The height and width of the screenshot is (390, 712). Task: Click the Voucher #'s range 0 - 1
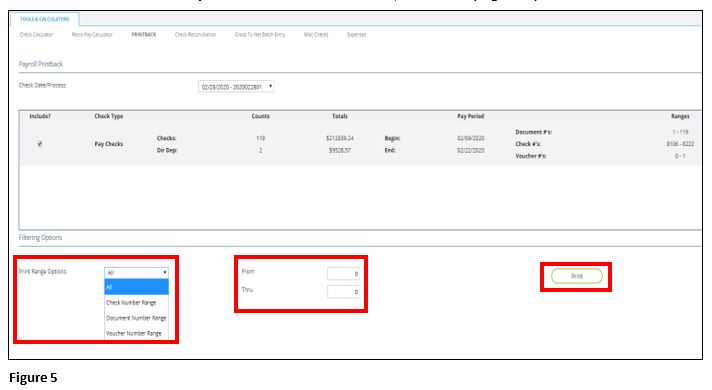coord(680,156)
